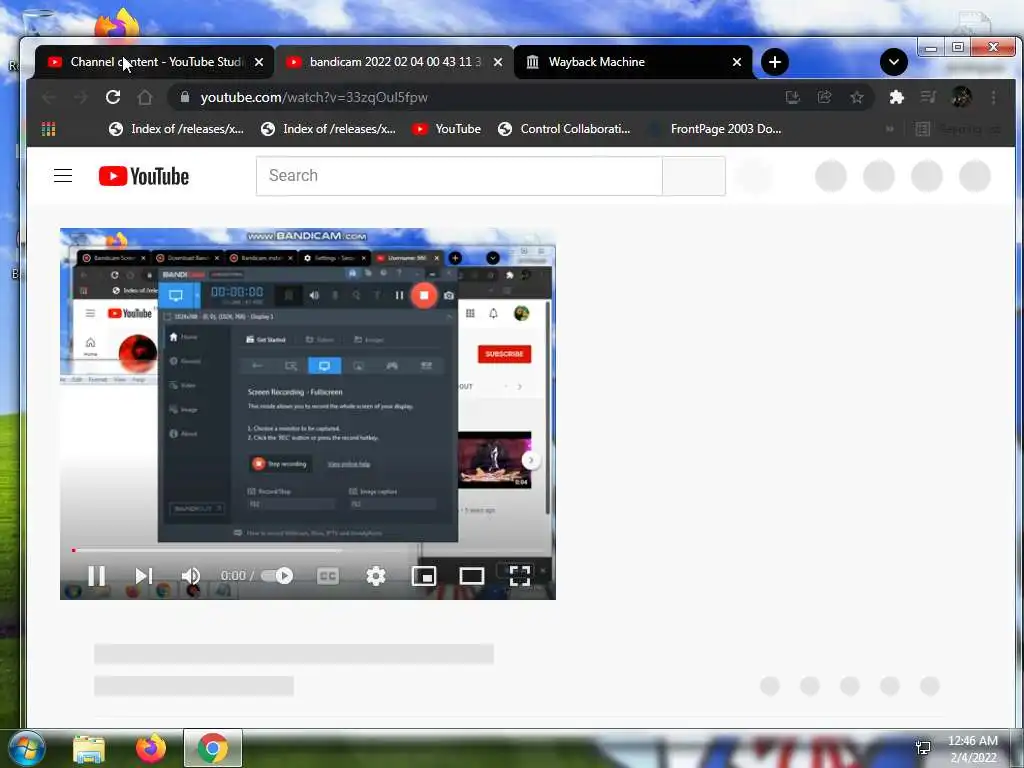Open the YouTube bookmark
This screenshot has height=768, width=1024.
[447, 129]
